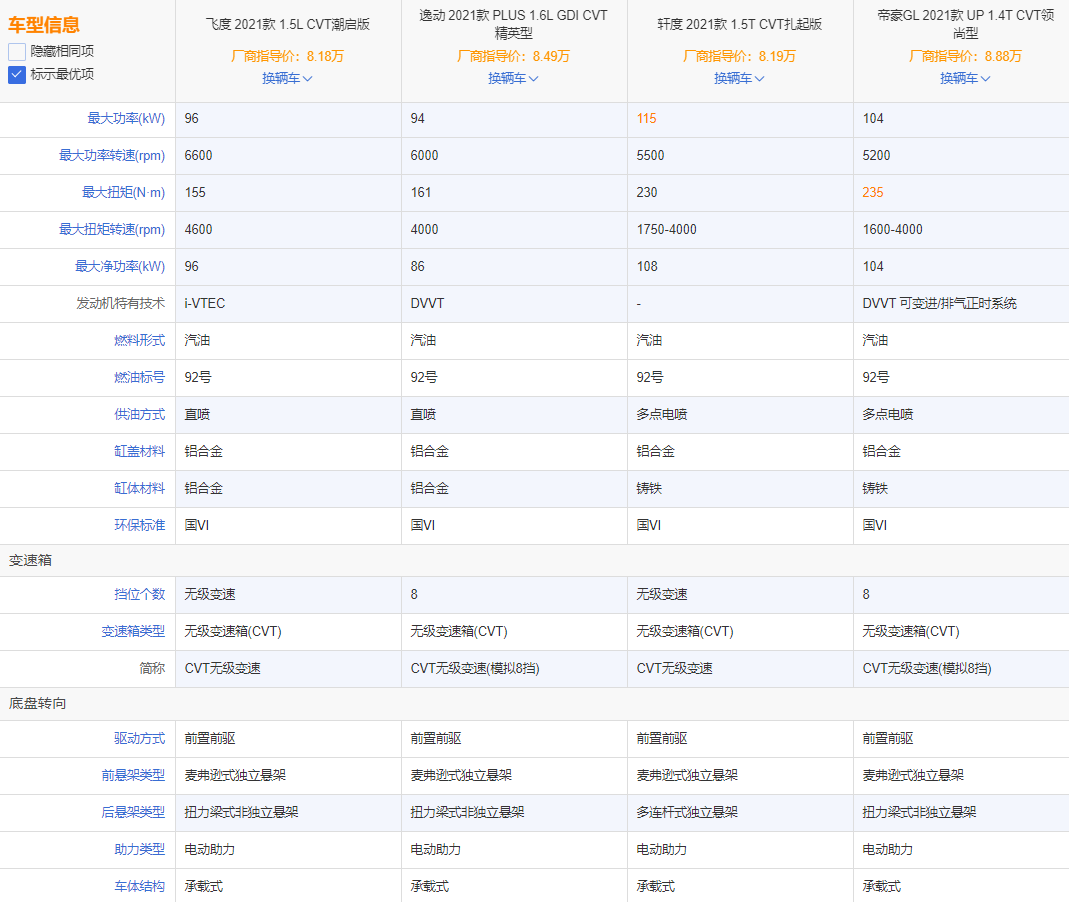The image size is (1069, 902).
Task: Uncheck the 标示最优项 checkbox
Action: click(17, 74)
